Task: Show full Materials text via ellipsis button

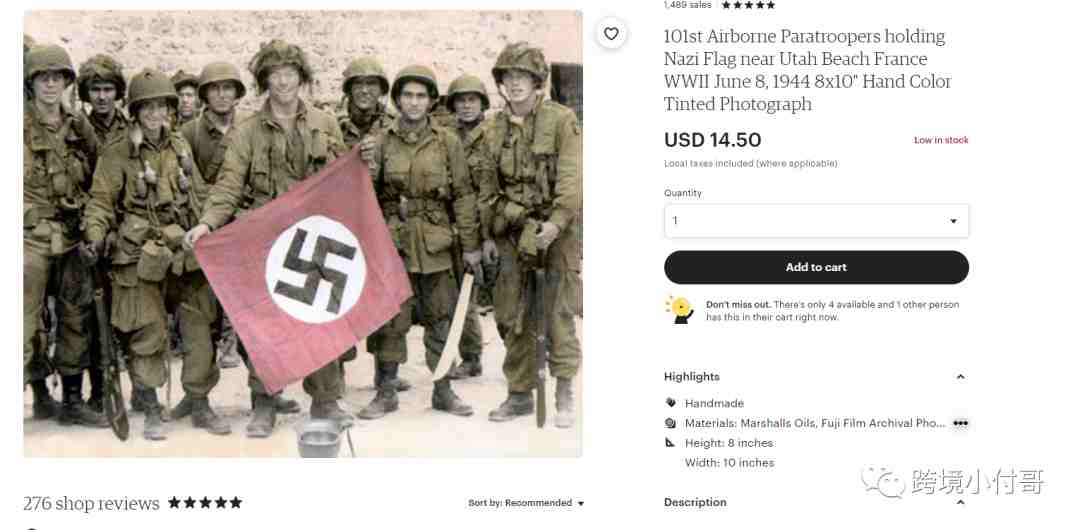Action: (x=960, y=423)
